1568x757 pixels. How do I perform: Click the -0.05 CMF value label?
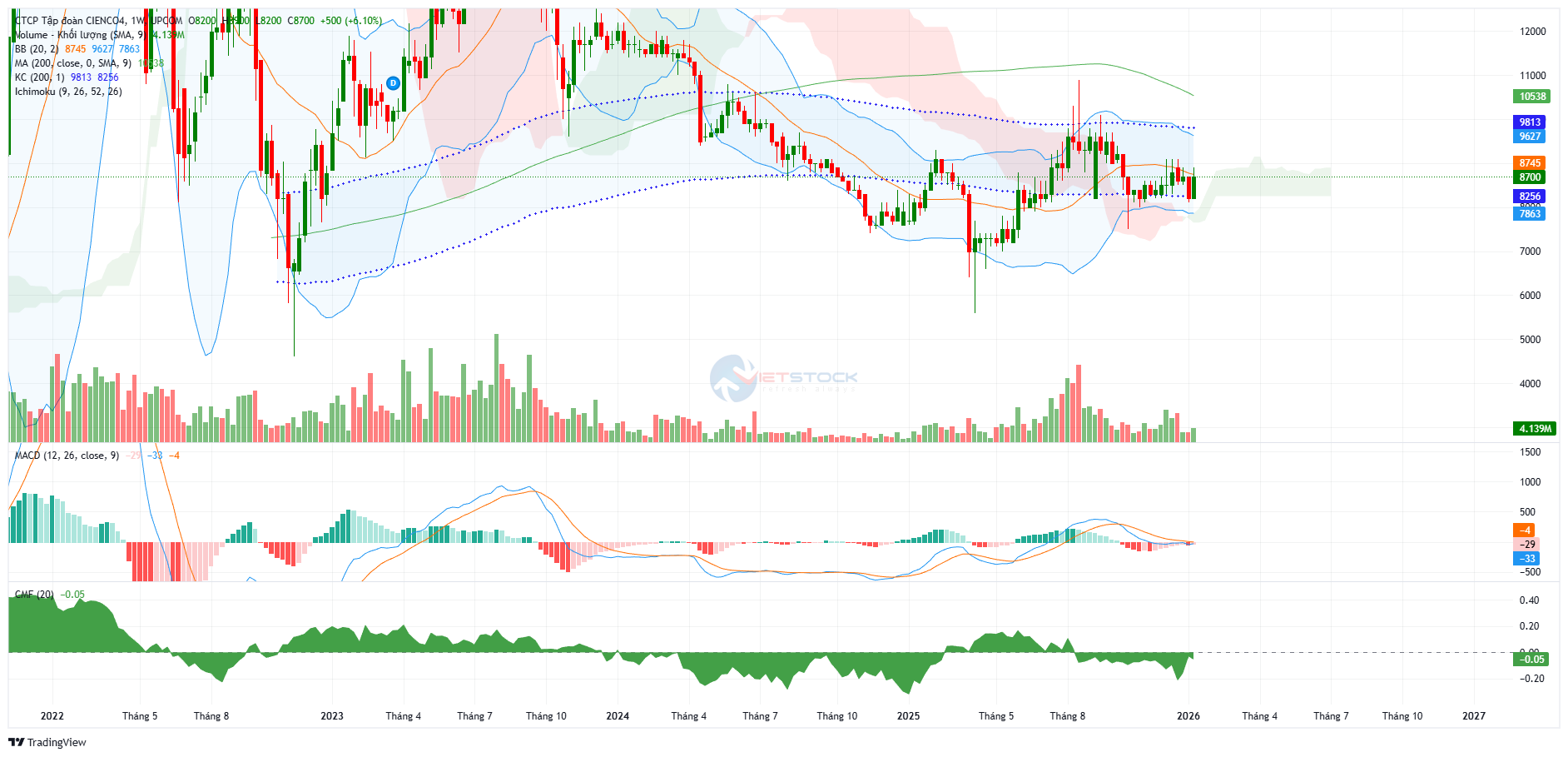pyautogui.click(x=1531, y=660)
